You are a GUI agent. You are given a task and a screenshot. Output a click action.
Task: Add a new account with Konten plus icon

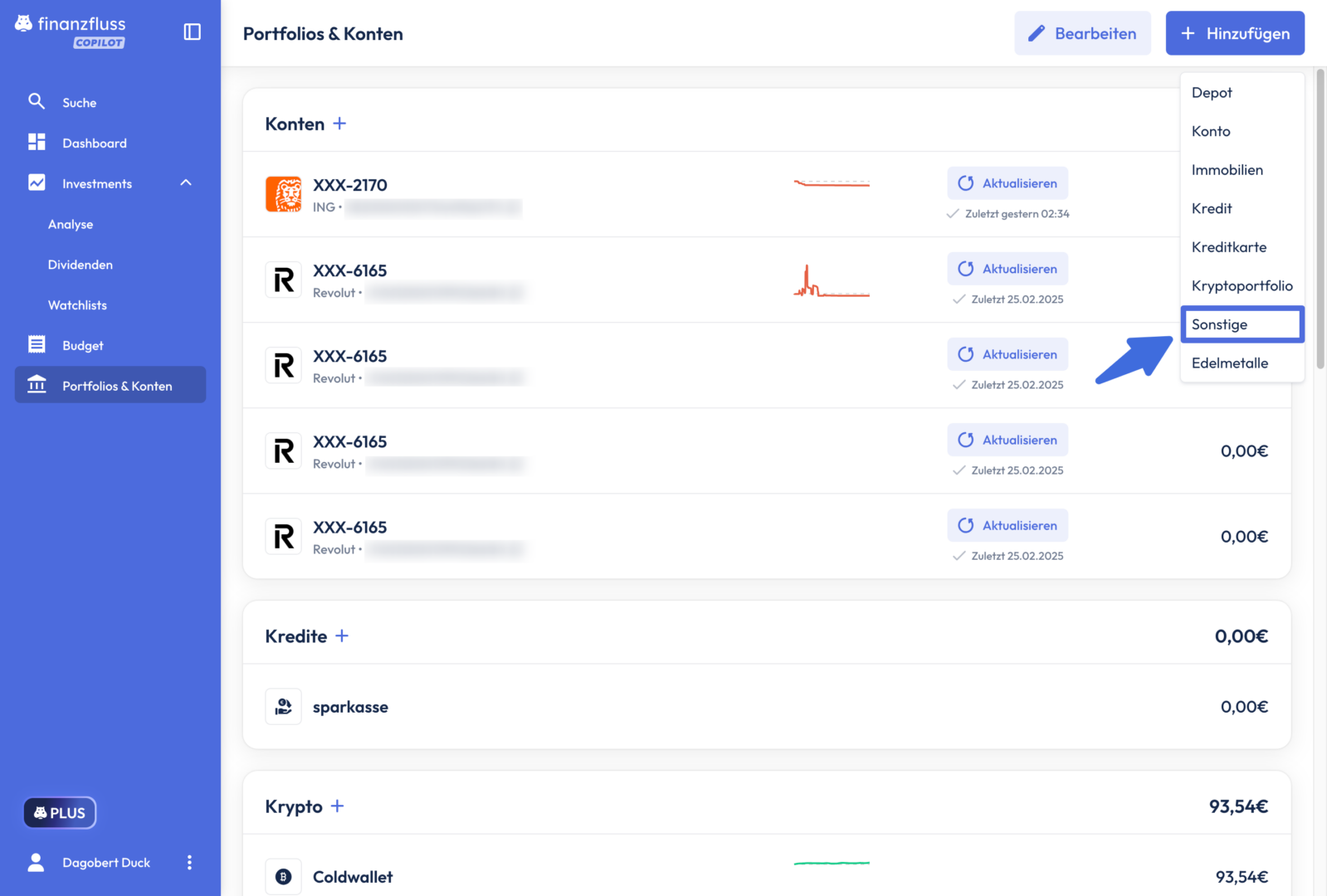[339, 124]
